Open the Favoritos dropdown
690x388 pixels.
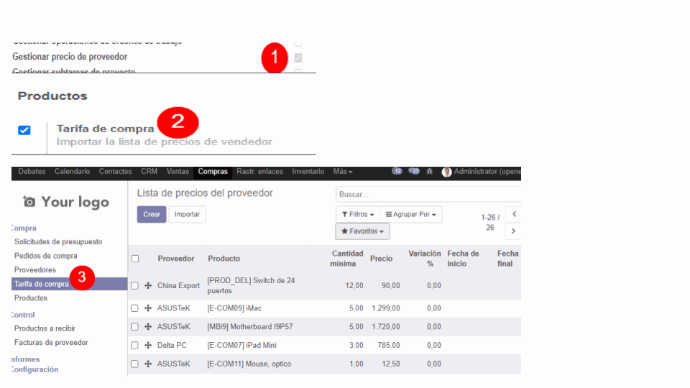(362, 231)
